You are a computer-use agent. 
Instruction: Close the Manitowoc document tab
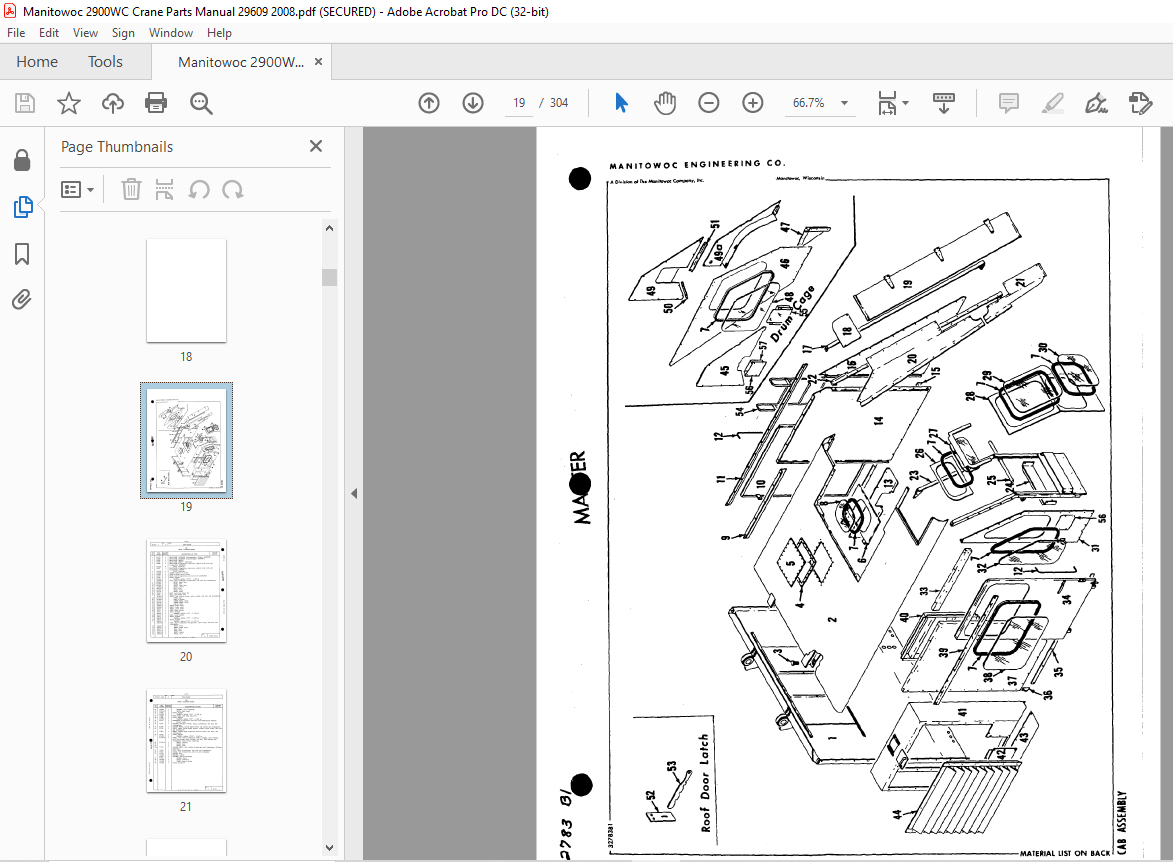(x=319, y=62)
